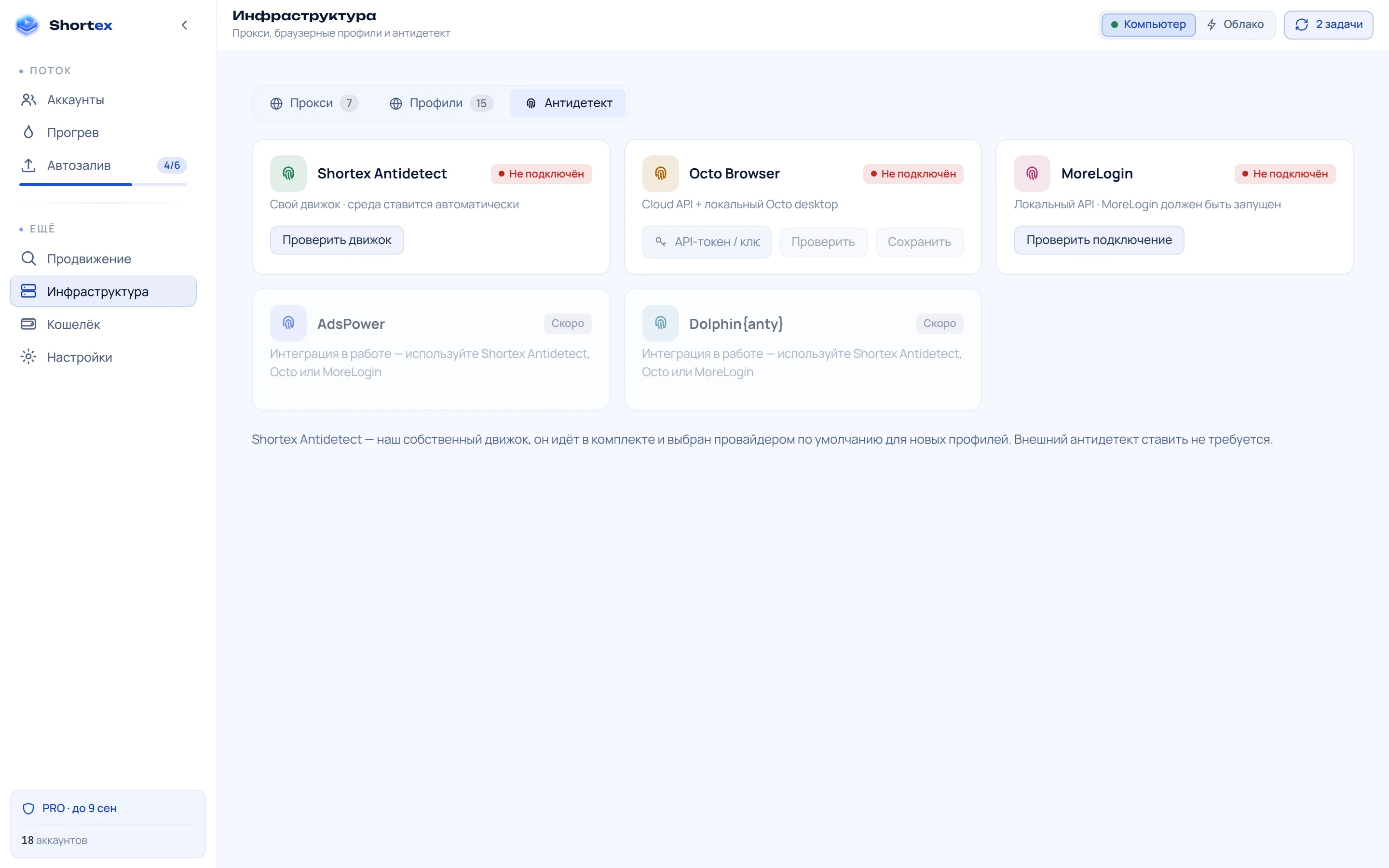Click Сохранить in the Octo Browser card

[919, 242]
